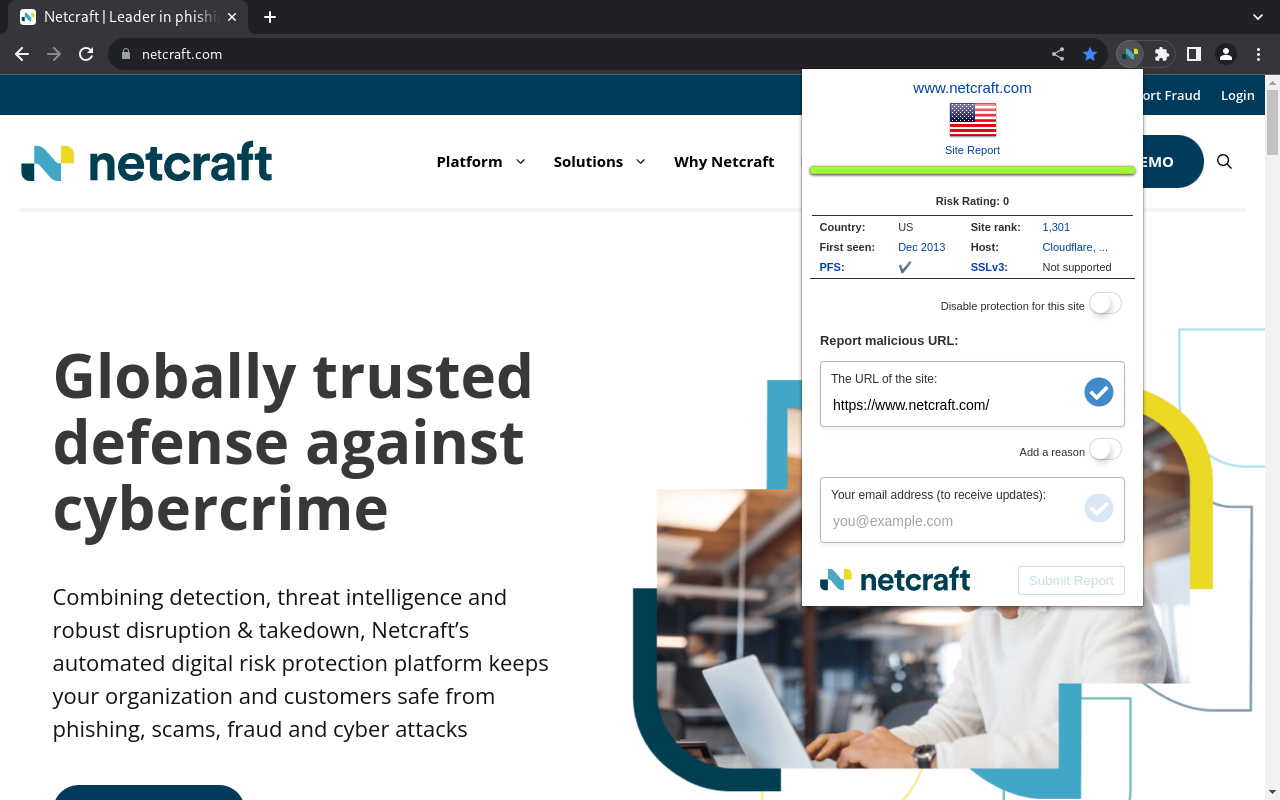
Task: Click the Netcraft logo on the website header
Action: click(147, 162)
